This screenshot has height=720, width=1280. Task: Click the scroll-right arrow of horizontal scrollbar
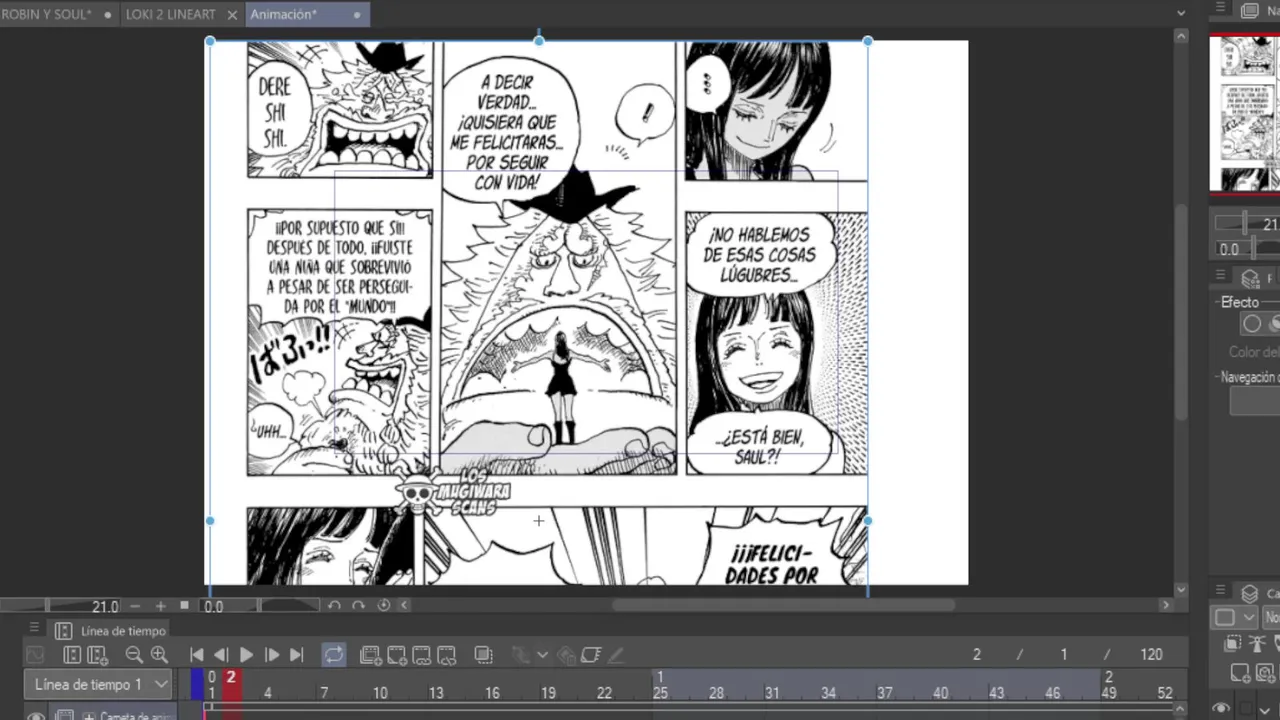click(1165, 605)
